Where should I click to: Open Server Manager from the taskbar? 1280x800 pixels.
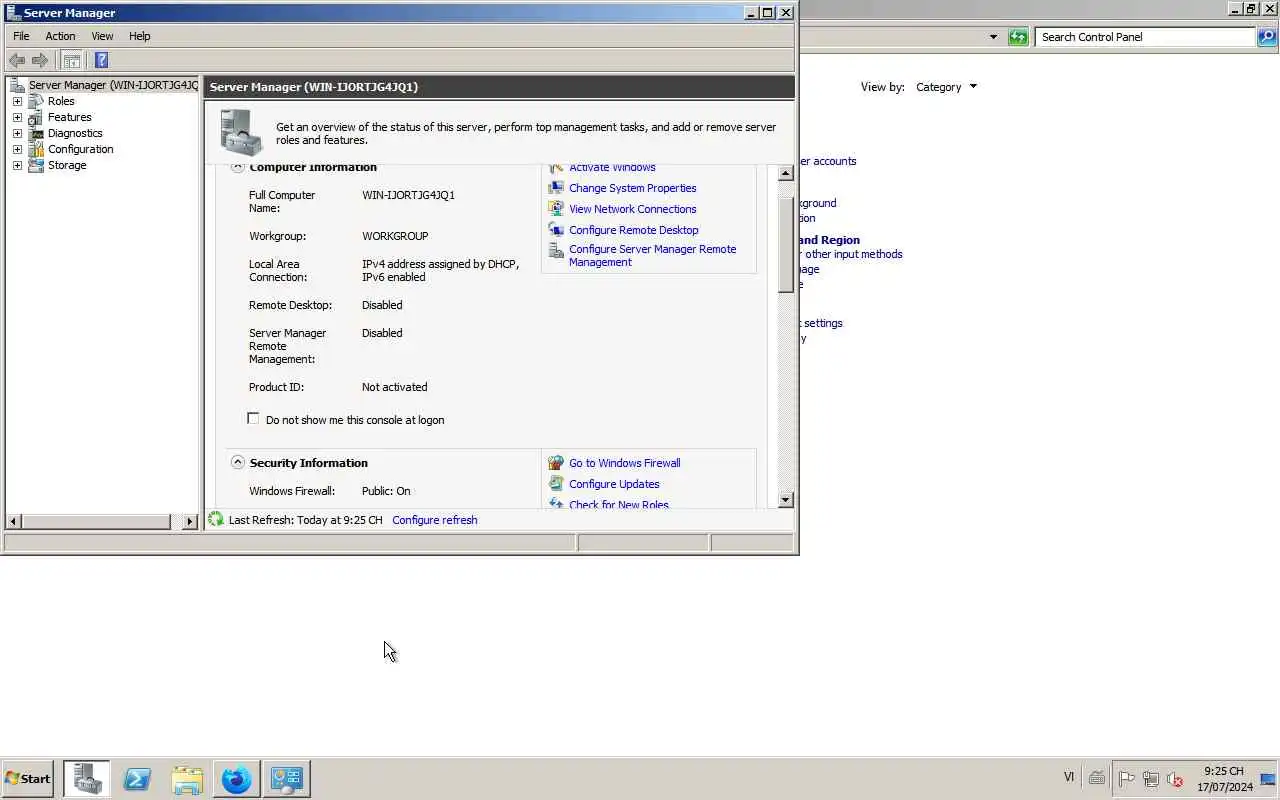[x=87, y=778]
